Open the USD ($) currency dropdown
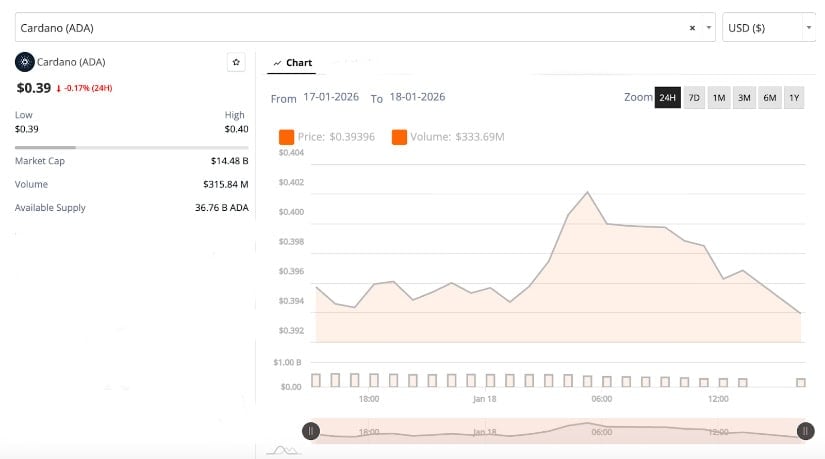 pos(768,28)
